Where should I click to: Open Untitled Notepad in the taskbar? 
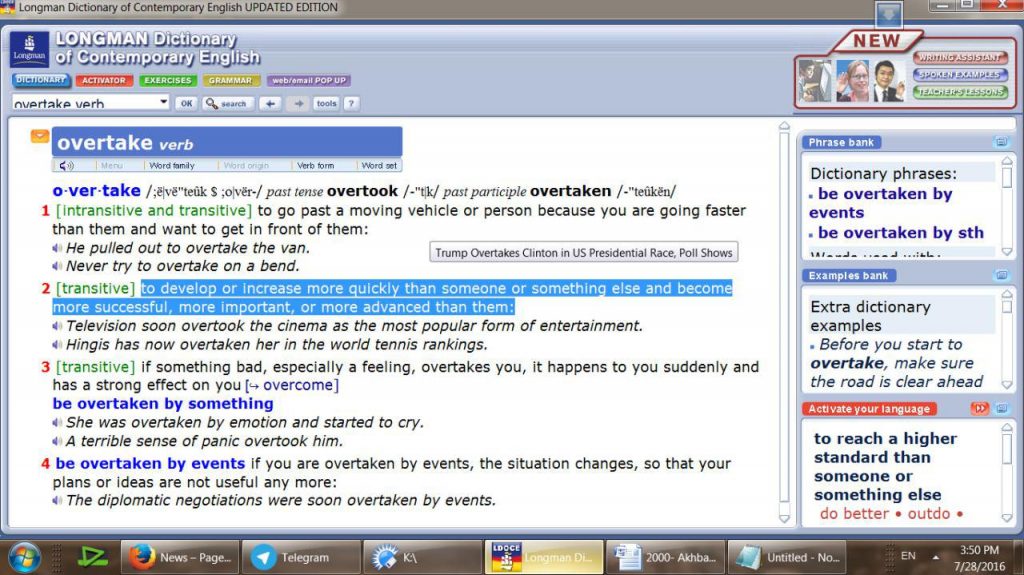point(787,557)
